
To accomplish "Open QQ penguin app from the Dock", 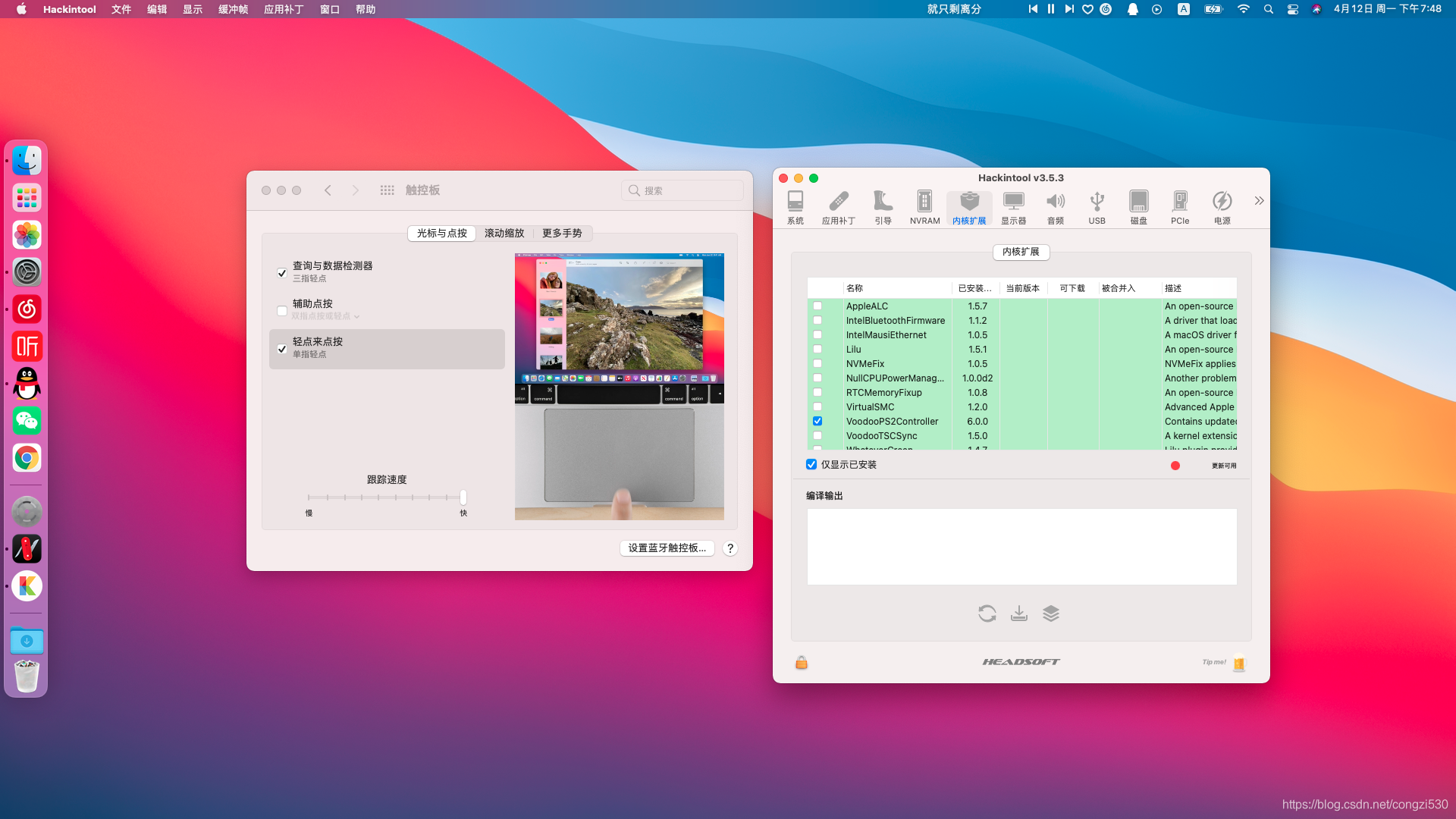I will (27, 384).
